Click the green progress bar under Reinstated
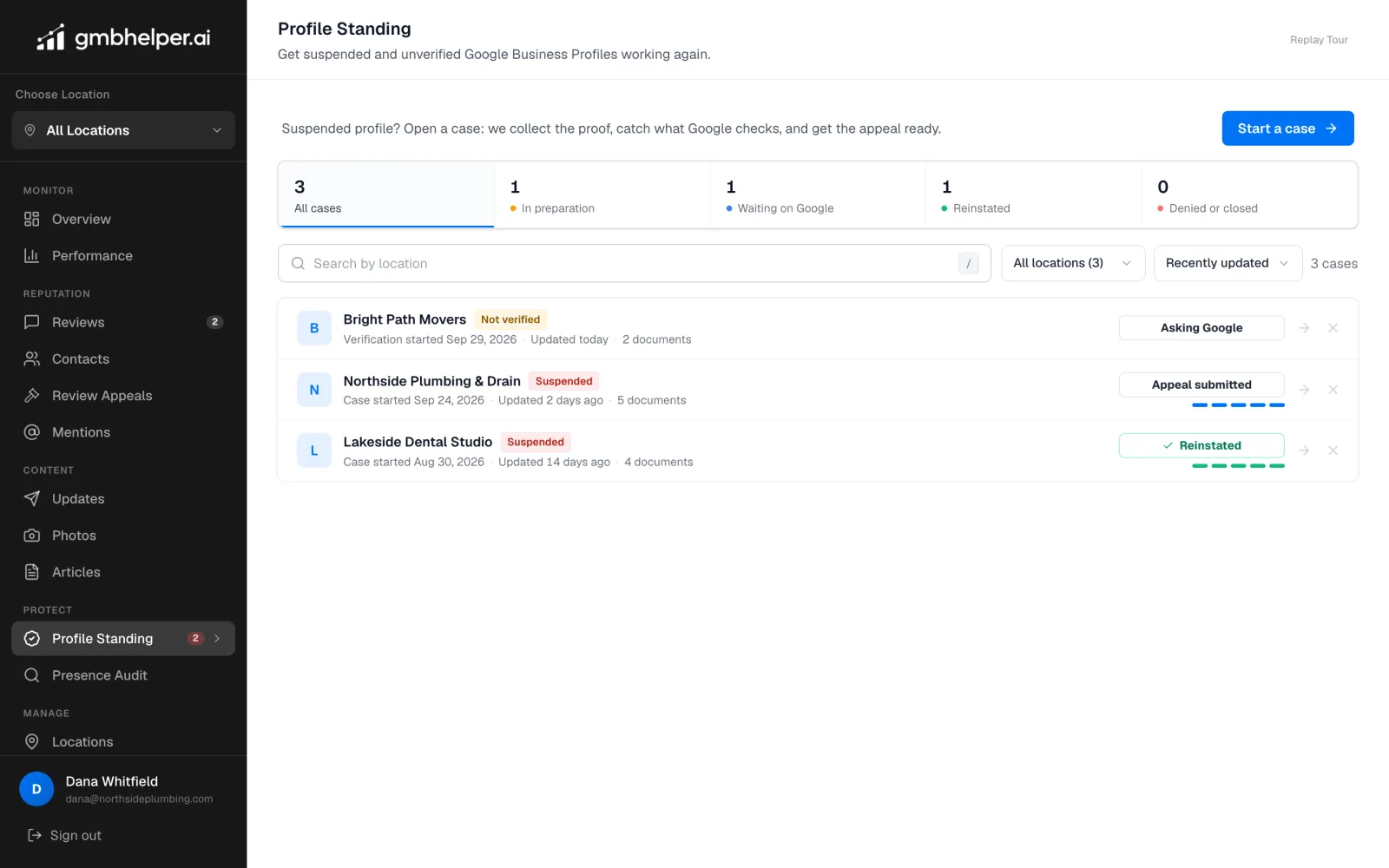 (1238, 466)
